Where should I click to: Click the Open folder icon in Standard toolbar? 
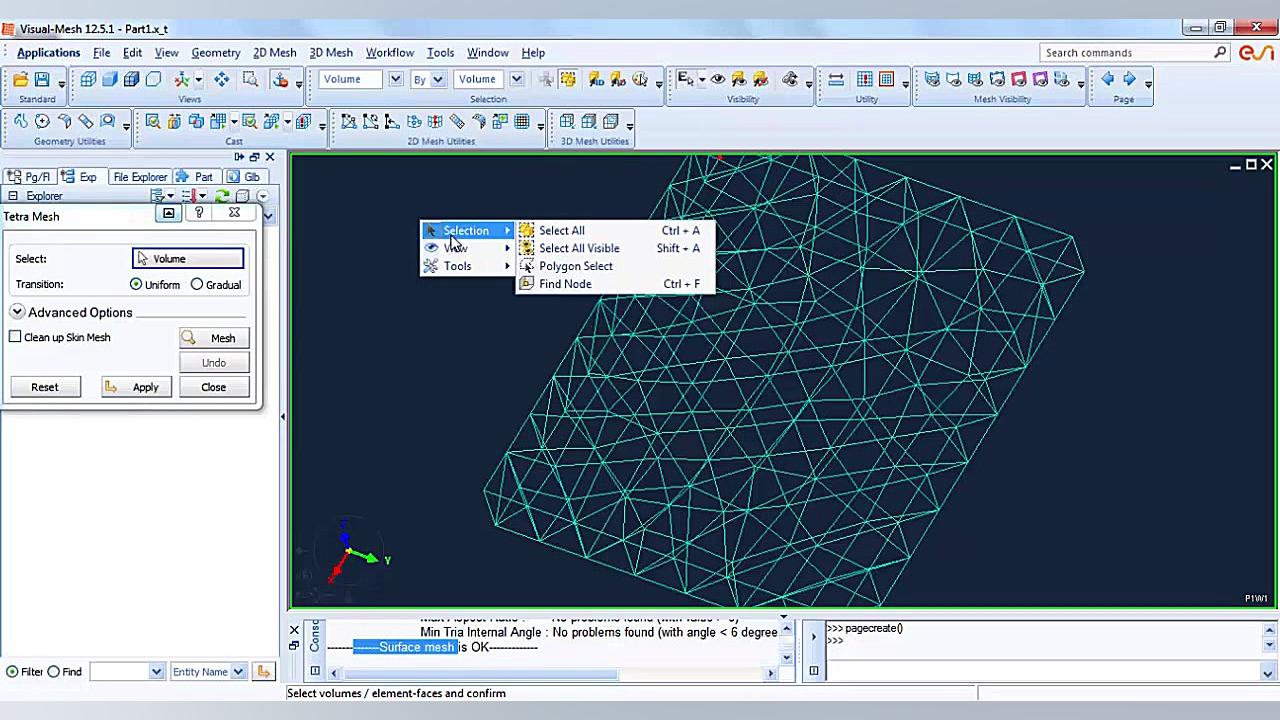[x=20, y=79]
